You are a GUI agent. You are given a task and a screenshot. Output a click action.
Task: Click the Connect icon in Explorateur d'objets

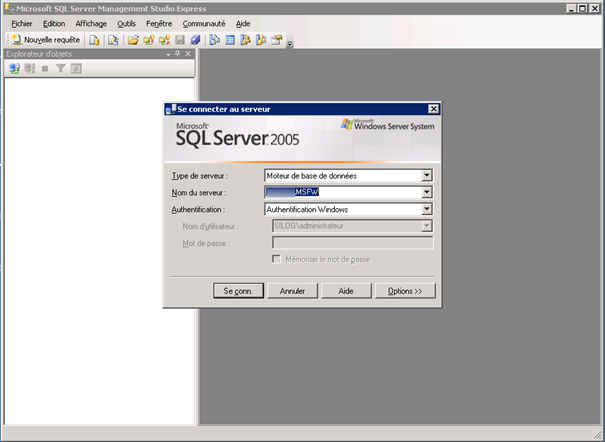pos(14,69)
